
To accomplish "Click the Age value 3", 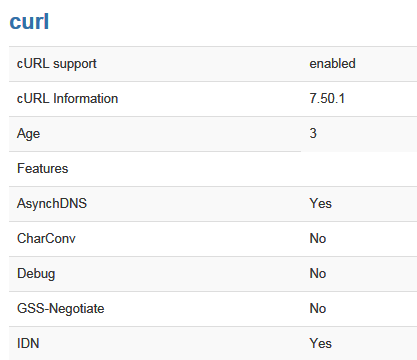I will pos(313,133).
